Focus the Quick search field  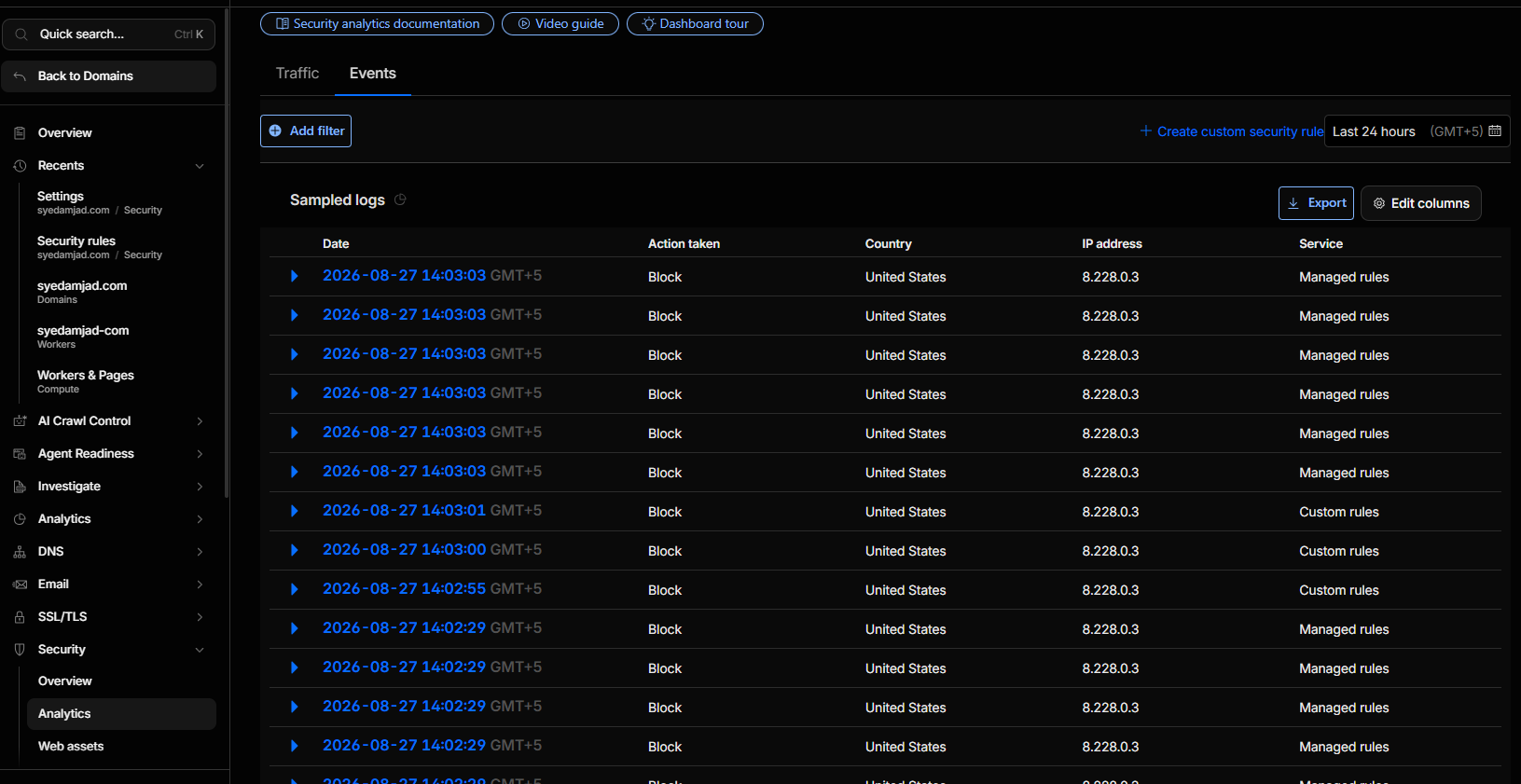tap(109, 34)
